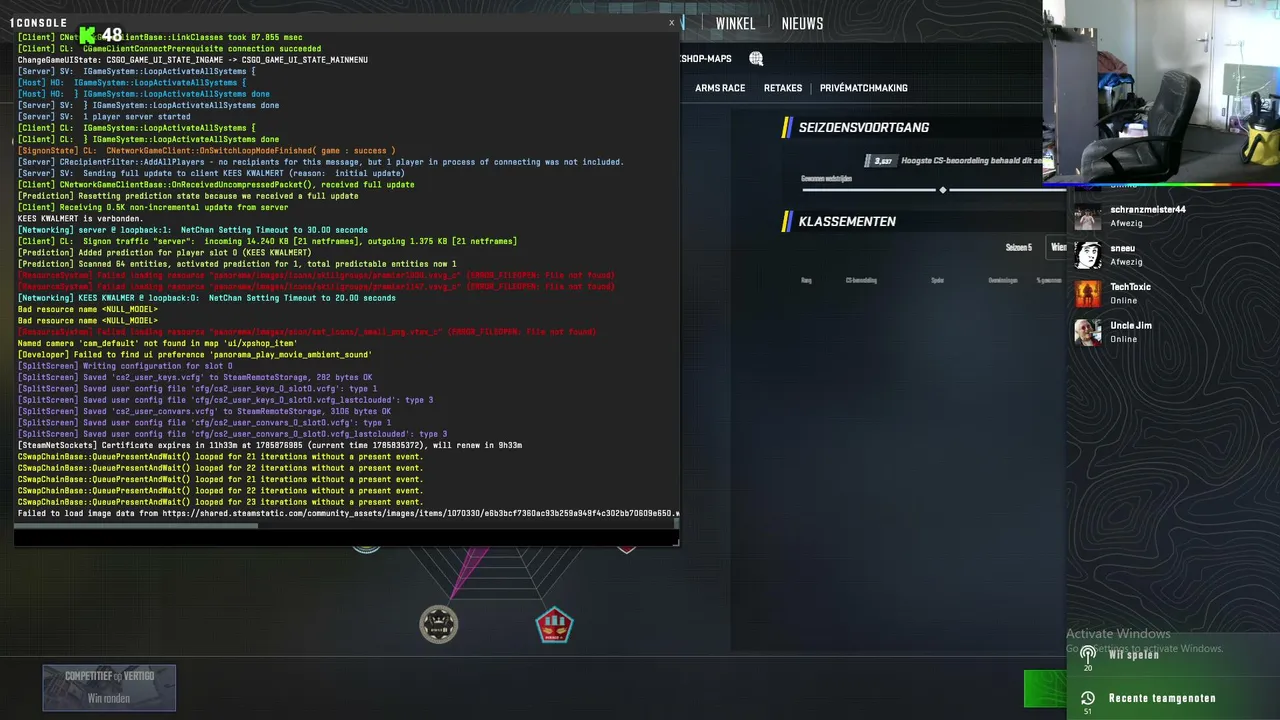Click the "looped for 23 iterations" console line

pos(220,502)
